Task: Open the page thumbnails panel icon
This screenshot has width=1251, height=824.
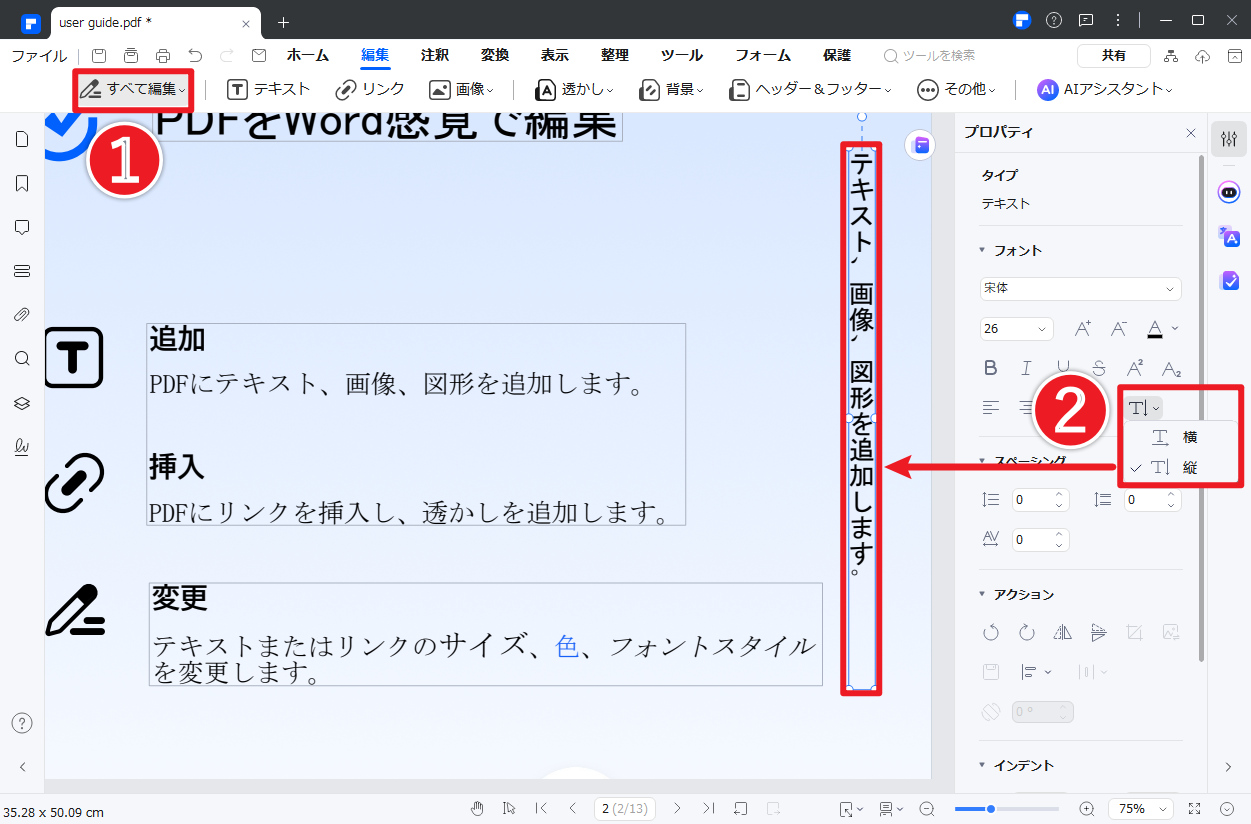Action: 22,139
